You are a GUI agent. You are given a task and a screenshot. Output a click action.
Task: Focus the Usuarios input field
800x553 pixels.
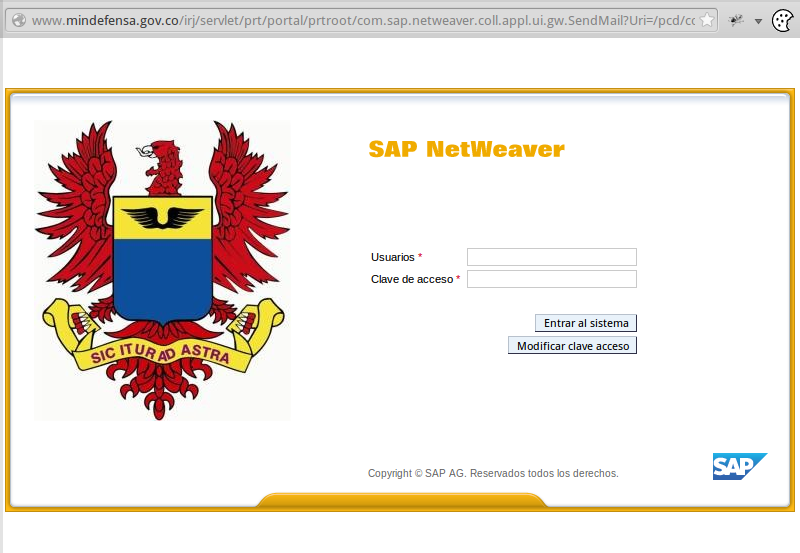(x=552, y=257)
